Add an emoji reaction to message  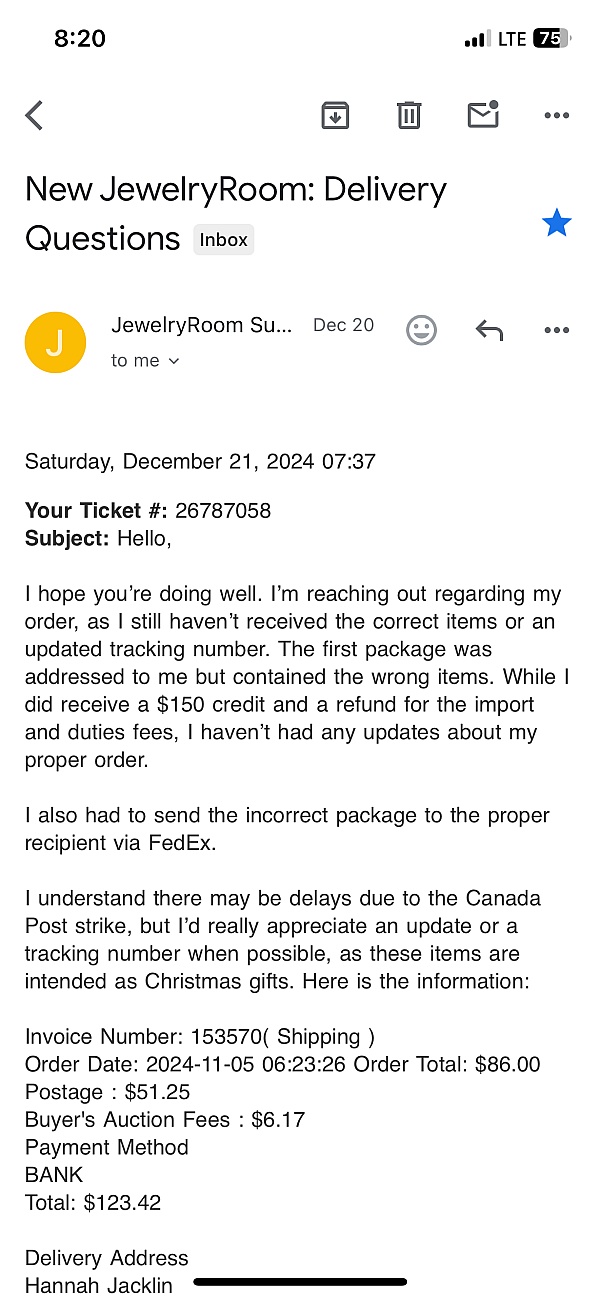click(422, 330)
